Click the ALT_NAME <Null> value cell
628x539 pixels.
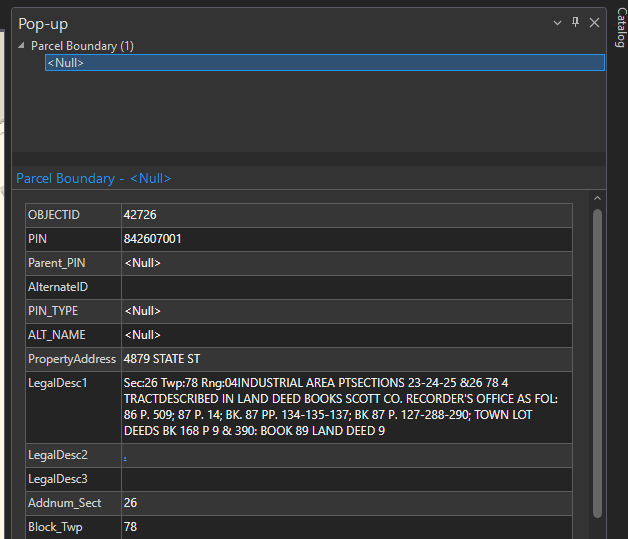click(x=142, y=335)
